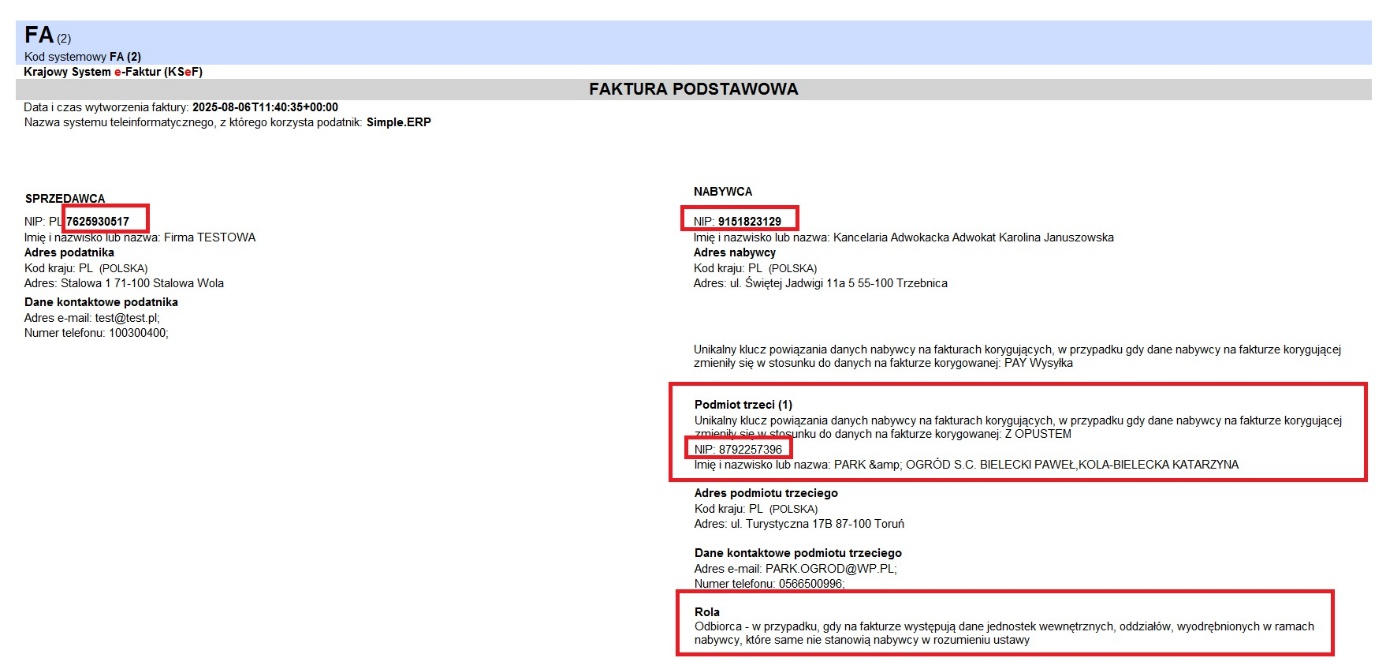Select the test@test.pl email address
This screenshot has width=1386, height=669.
coord(127,318)
